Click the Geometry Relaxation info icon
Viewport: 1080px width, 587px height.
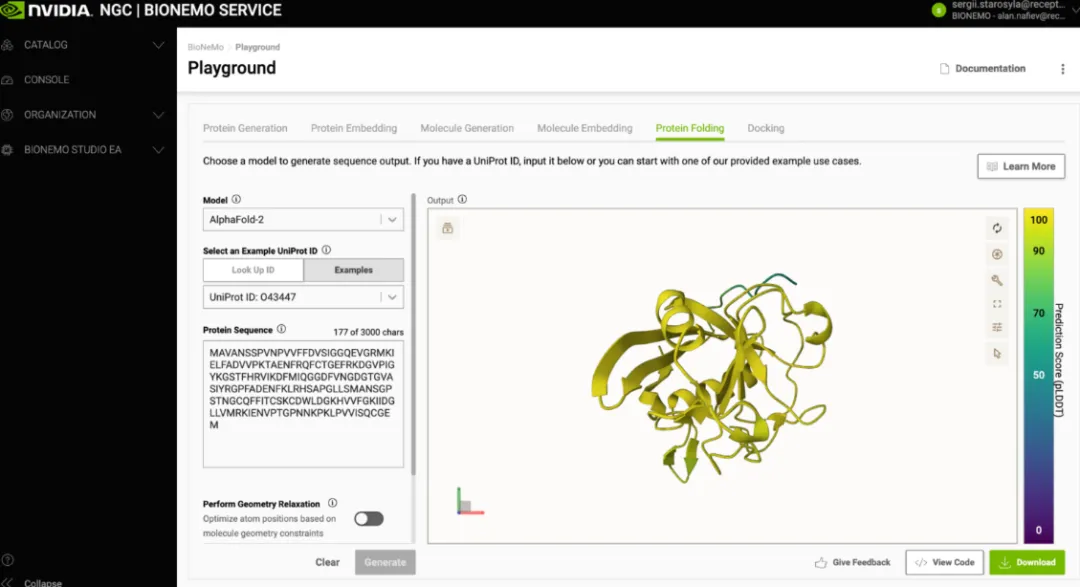333,503
